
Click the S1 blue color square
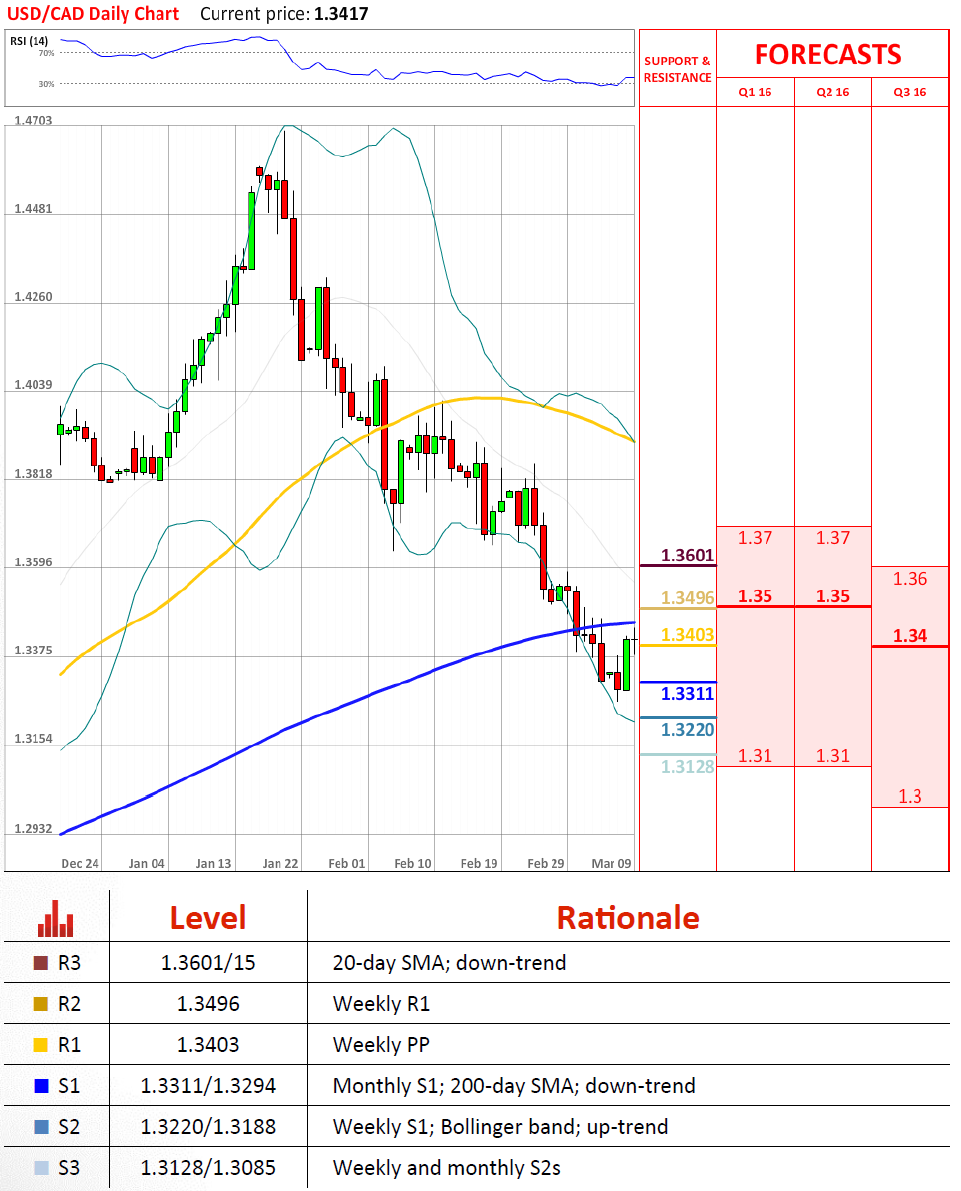click(x=41, y=1086)
